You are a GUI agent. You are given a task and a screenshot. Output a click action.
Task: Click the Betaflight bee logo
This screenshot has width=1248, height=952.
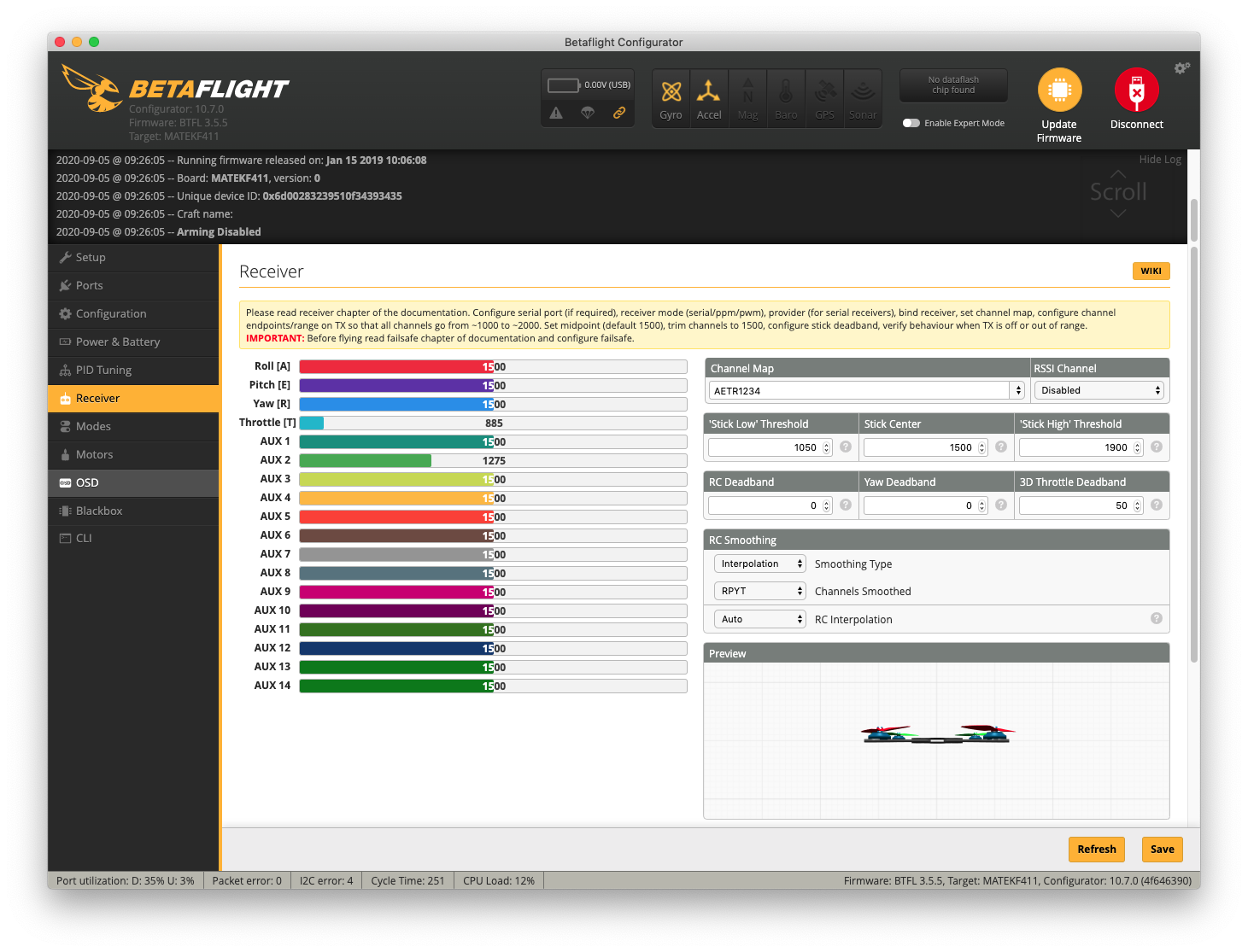pos(92,89)
